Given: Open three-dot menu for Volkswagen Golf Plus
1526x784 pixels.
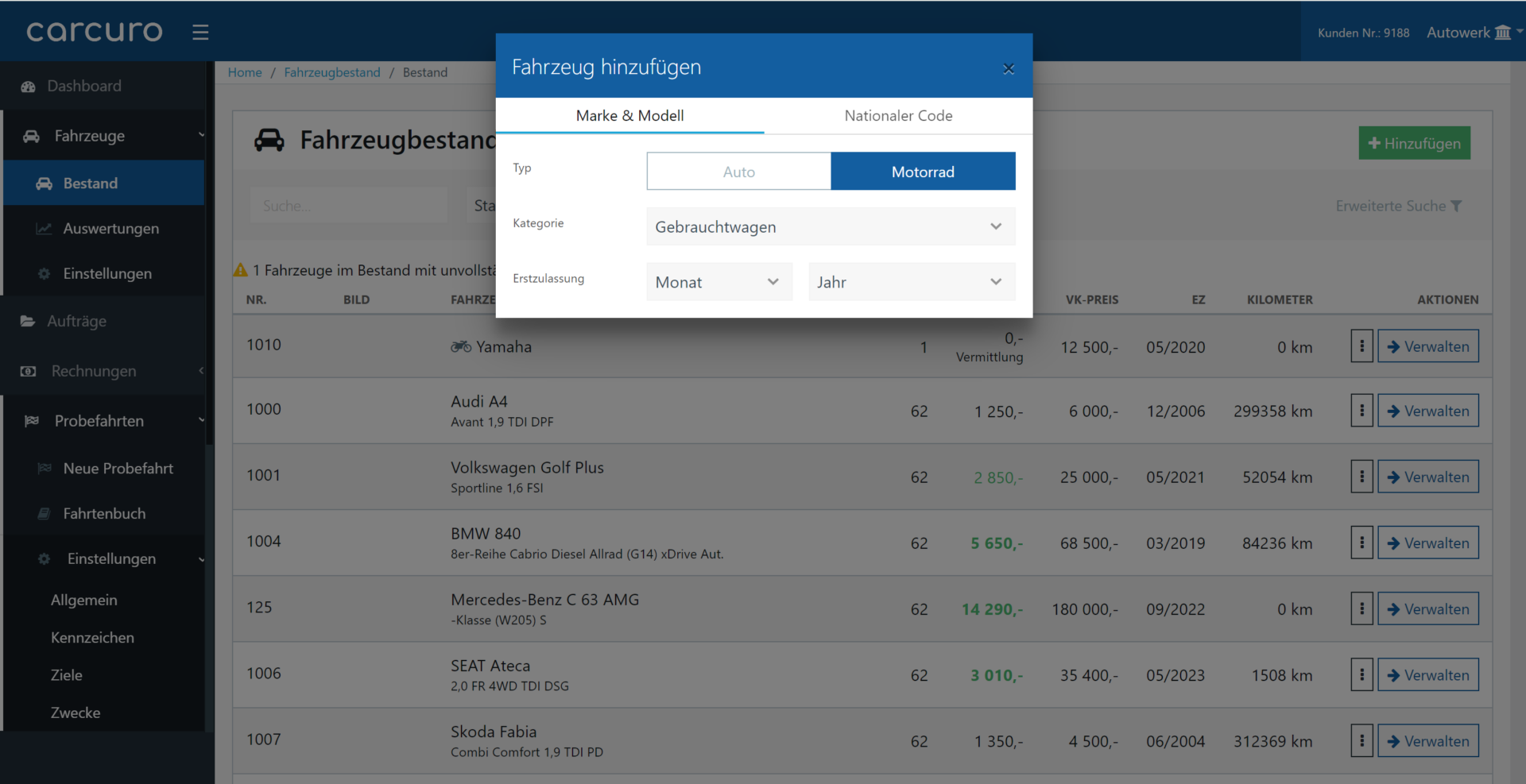Looking at the screenshot, I should (1362, 477).
